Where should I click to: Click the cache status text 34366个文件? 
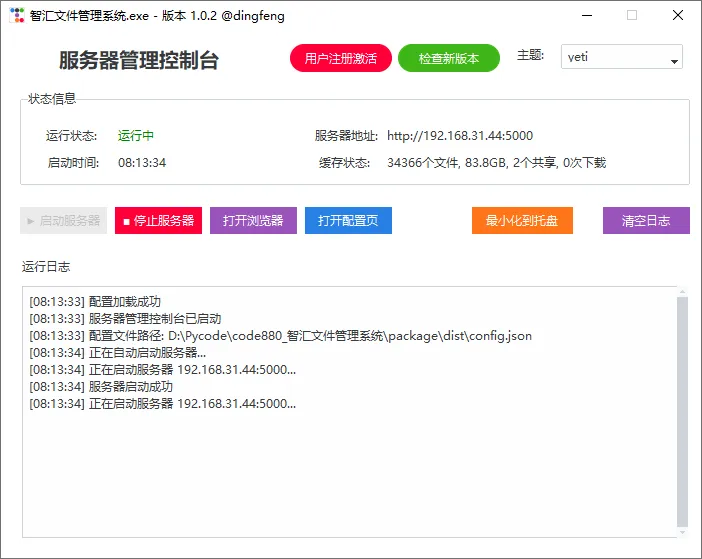(x=423, y=162)
